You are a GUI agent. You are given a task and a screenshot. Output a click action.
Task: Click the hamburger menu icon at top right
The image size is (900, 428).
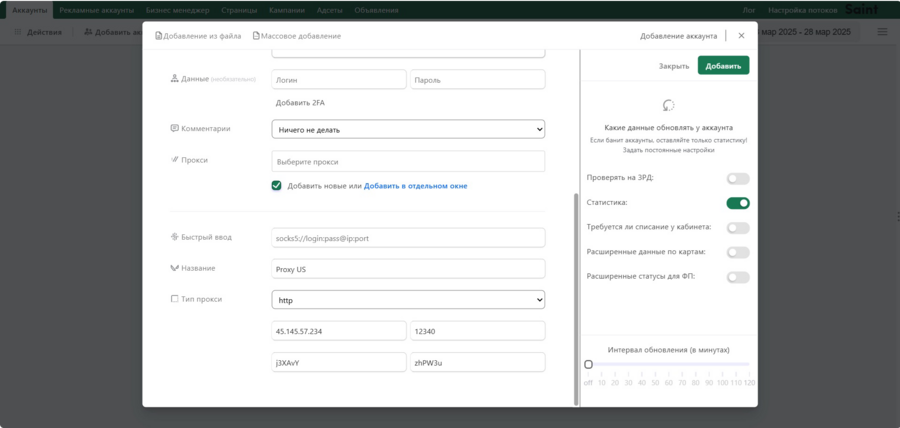(x=882, y=32)
